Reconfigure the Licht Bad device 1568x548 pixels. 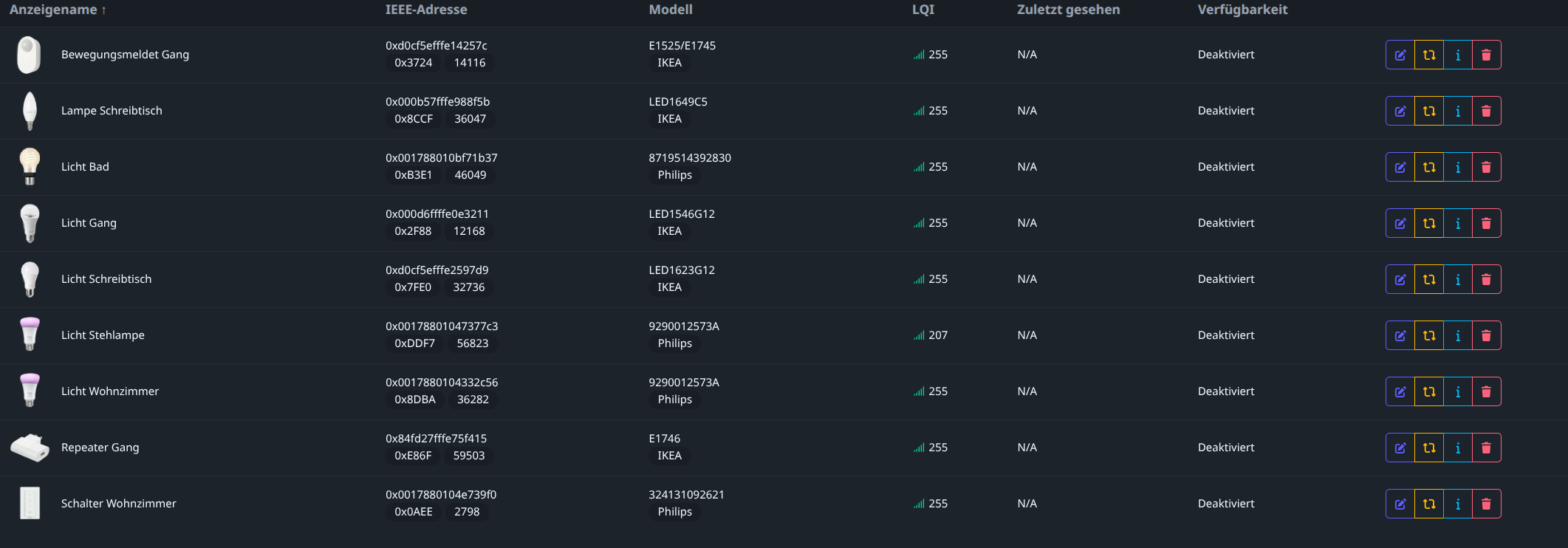pos(1429,167)
